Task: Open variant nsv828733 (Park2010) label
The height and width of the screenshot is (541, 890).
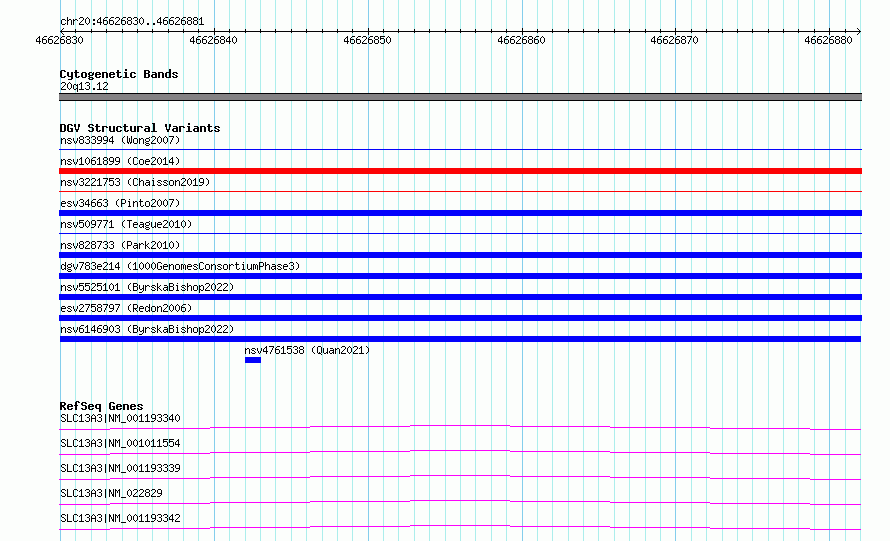Action: [120, 245]
